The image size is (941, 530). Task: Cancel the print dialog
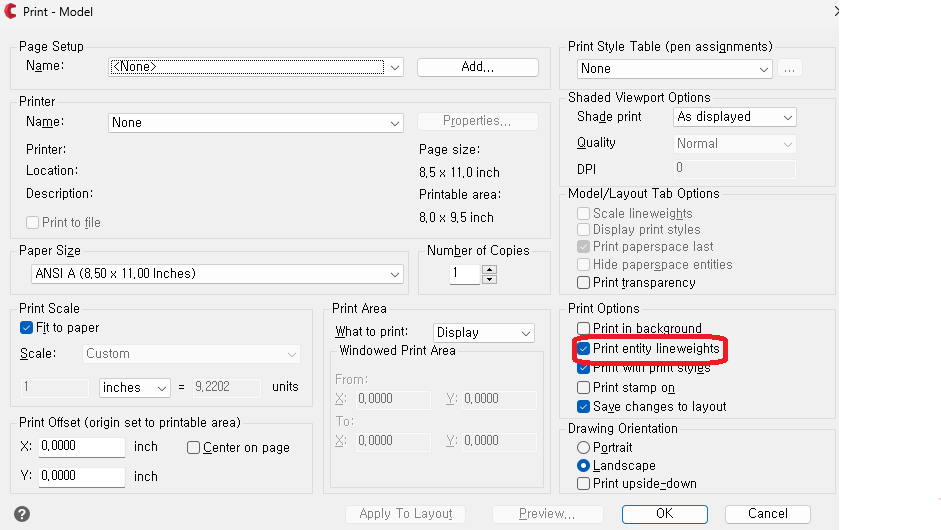tap(768, 513)
